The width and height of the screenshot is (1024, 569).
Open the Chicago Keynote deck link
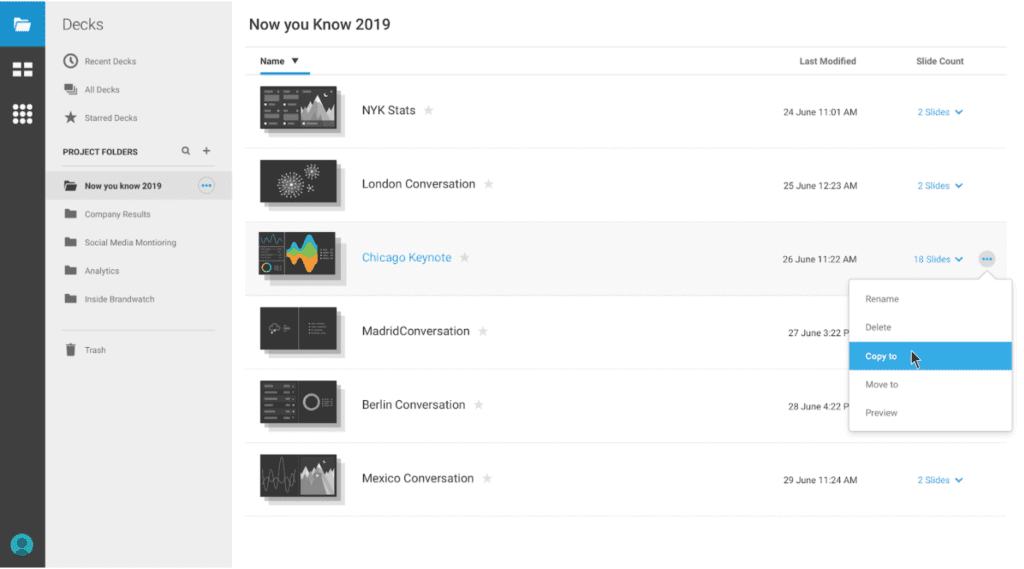point(406,258)
